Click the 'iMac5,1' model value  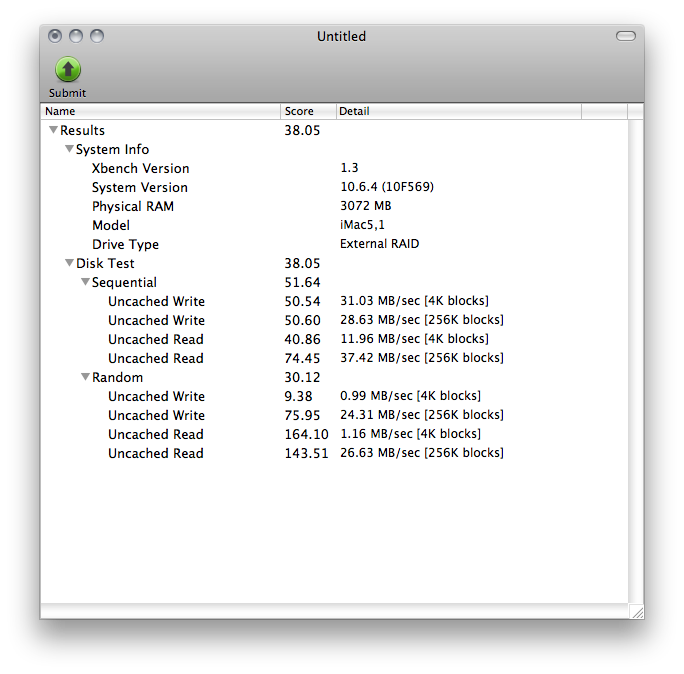[x=362, y=225]
